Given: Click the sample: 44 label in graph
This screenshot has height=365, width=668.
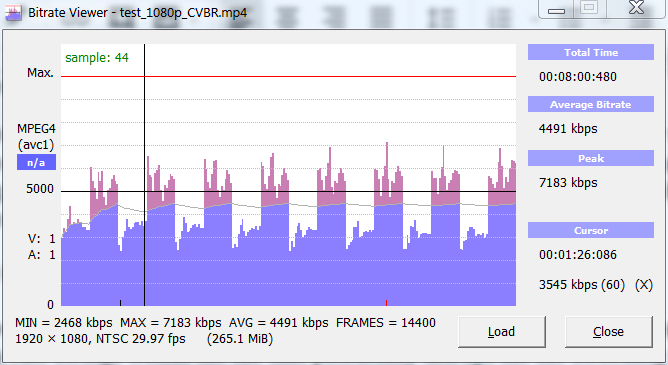Looking at the screenshot, I should coord(97,57).
